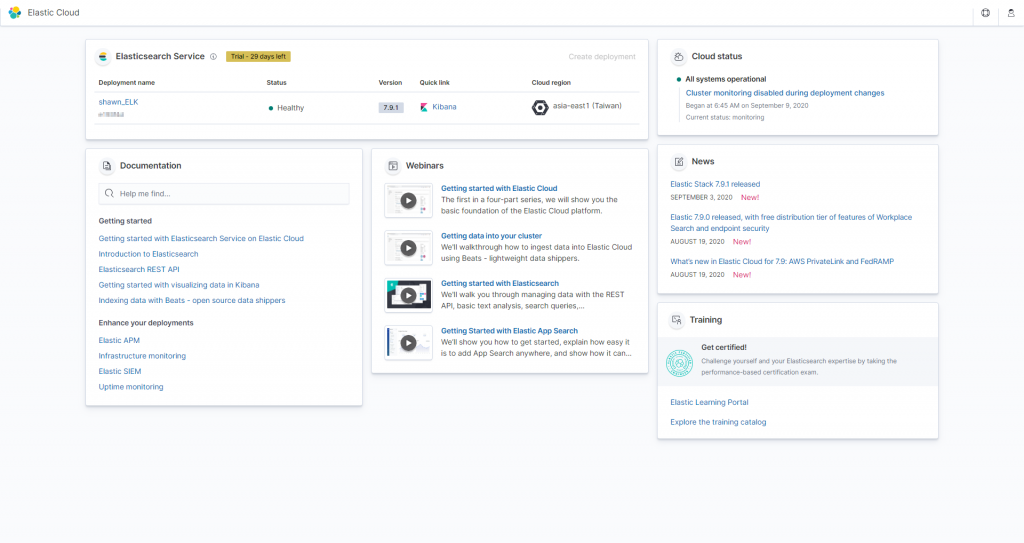Open Infrastructure monitoring link
The width and height of the screenshot is (1024, 543).
click(x=142, y=356)
